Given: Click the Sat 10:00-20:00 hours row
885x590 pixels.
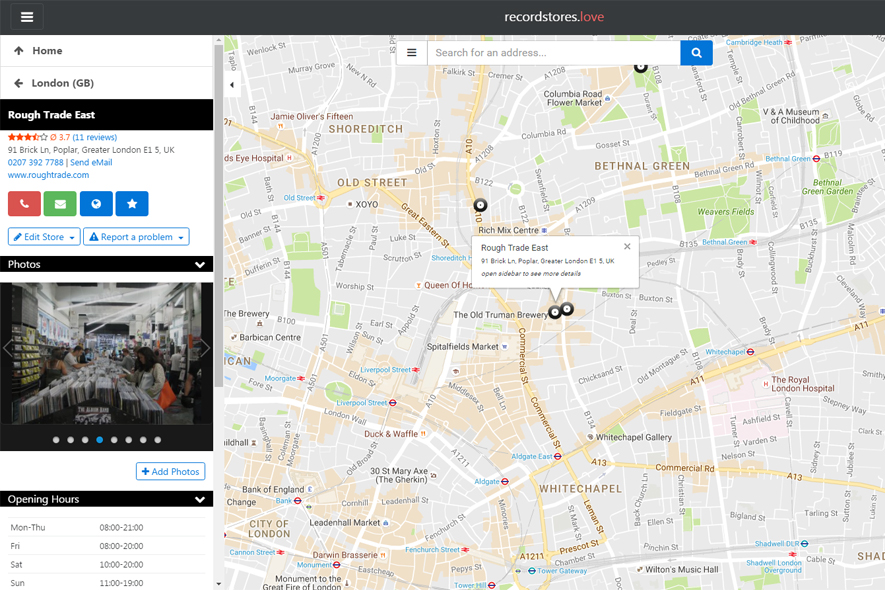Looking at the screenshot, I should tap(107, 565).
